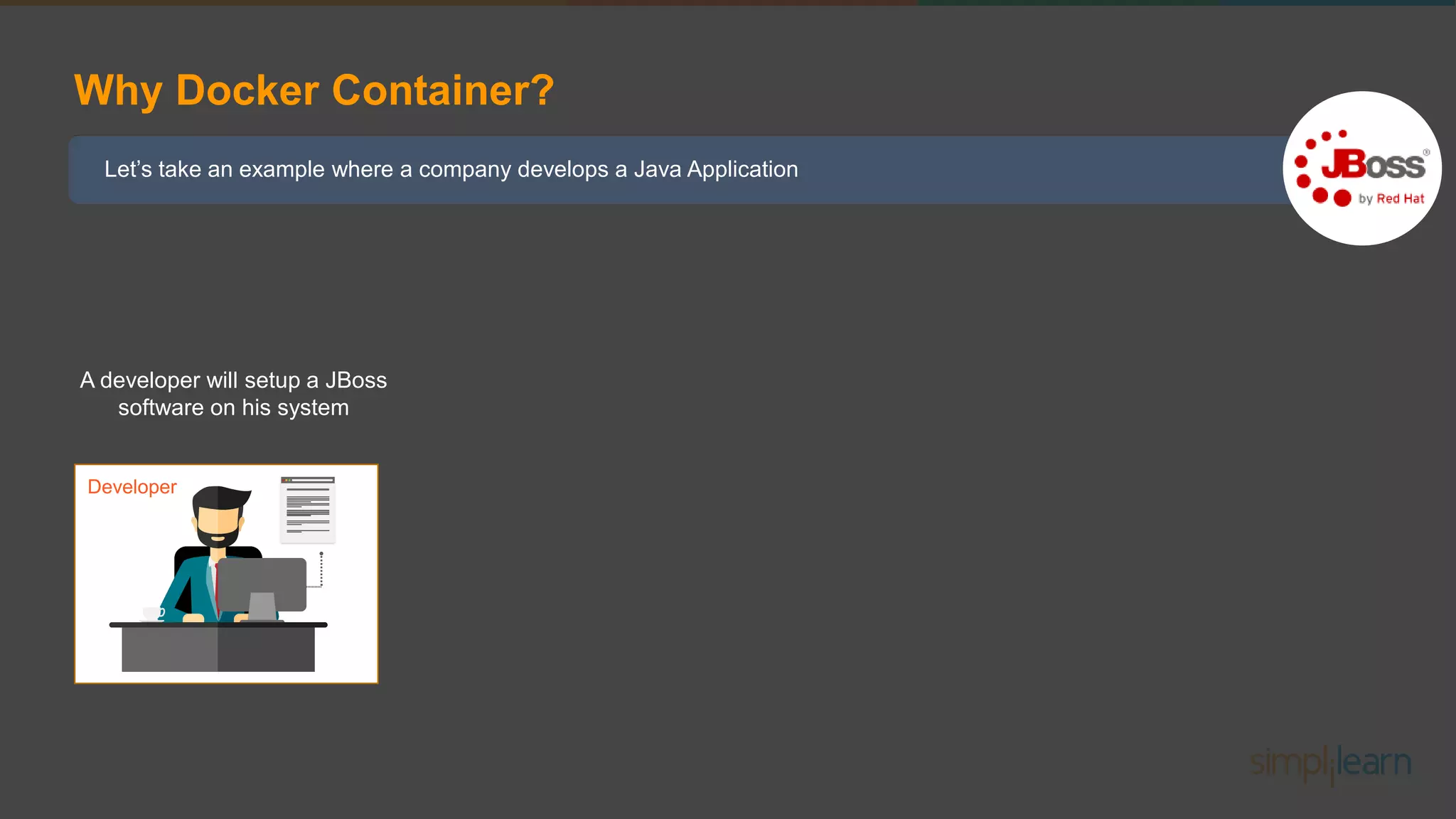1456x819 pixels.
Task: Click the "software on his system" text line
Action: click(233, 408)
